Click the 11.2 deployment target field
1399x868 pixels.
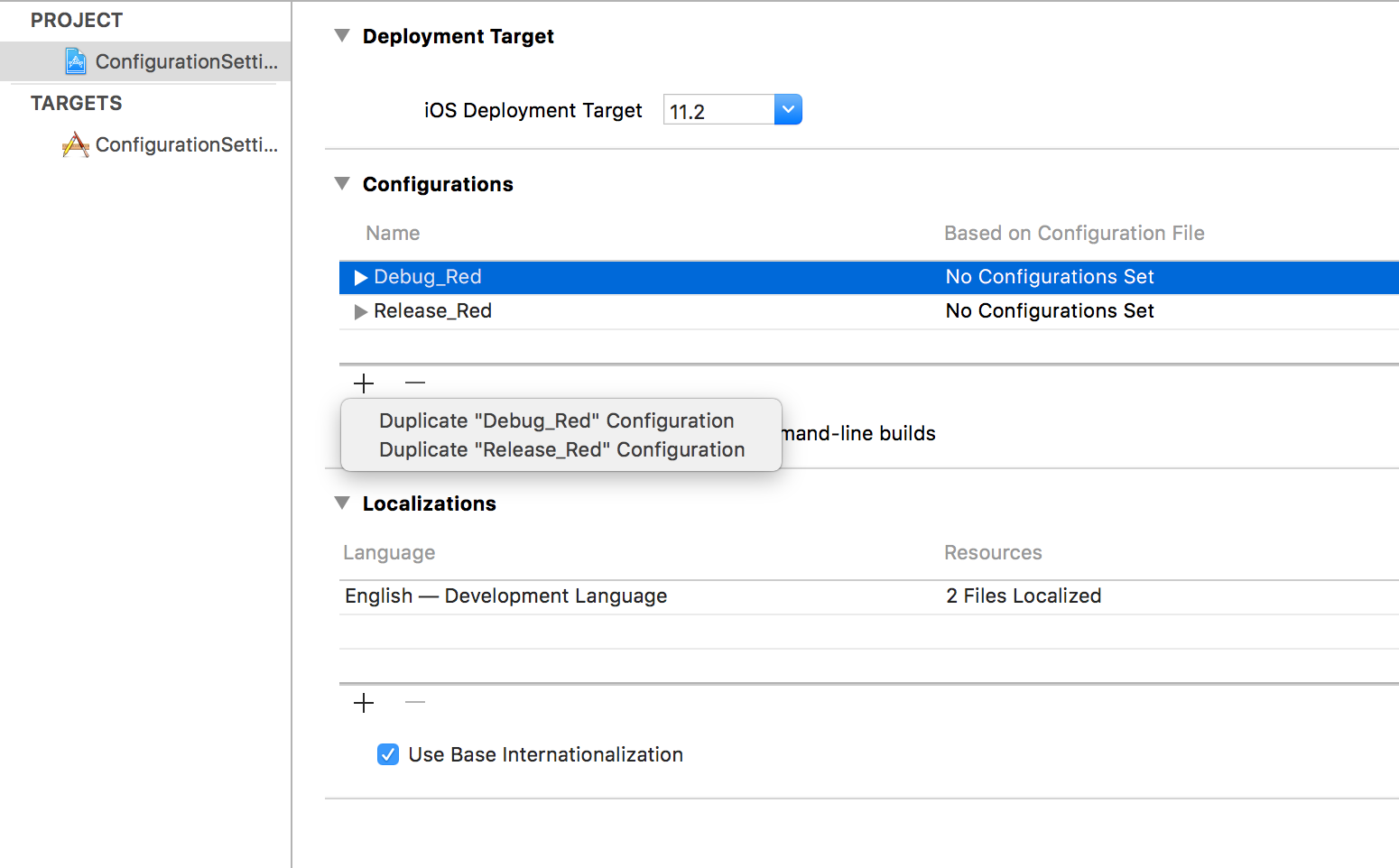pyautogui.click(x=719, y=110)
